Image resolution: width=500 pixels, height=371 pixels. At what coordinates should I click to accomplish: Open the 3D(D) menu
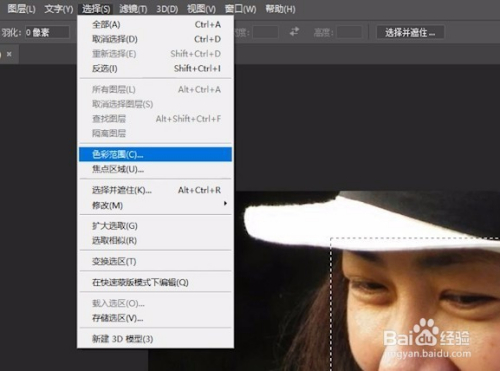(x=167, y=9)
